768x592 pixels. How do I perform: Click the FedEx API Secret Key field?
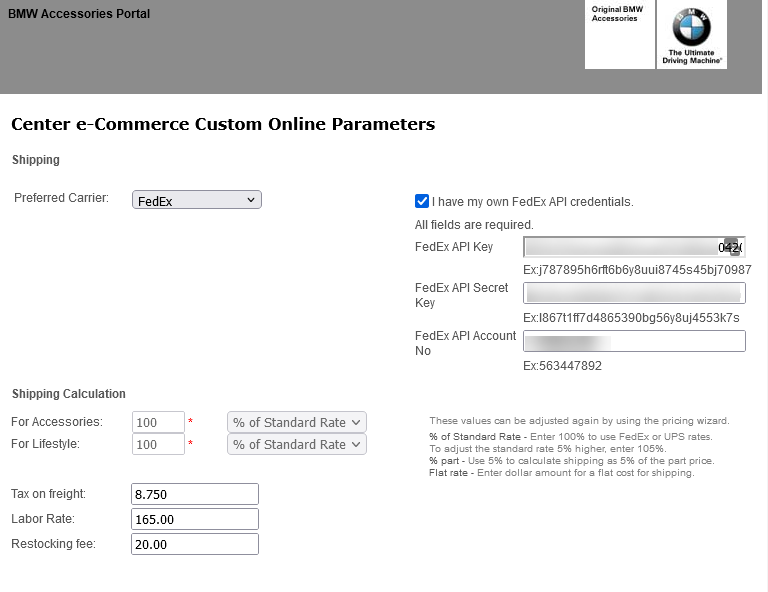coord(634,293)
